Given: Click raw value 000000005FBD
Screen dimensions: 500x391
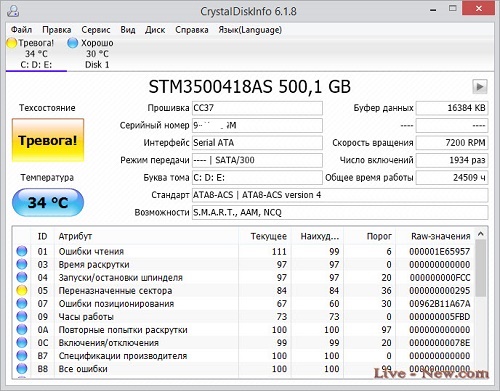Looking at the screenshot, I should click(x=440, y=317).
